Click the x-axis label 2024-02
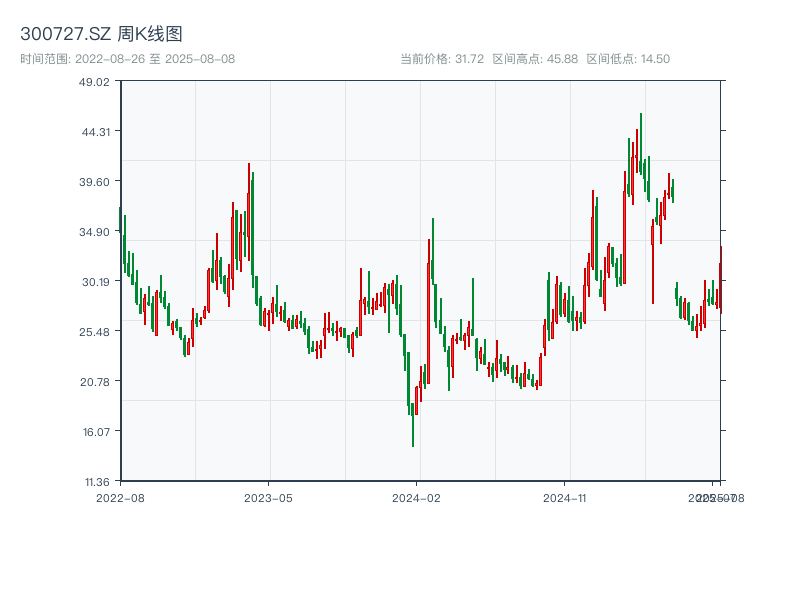Image resolution: width=800 pixels, height=600 pixels. click(x=416, y=498)
